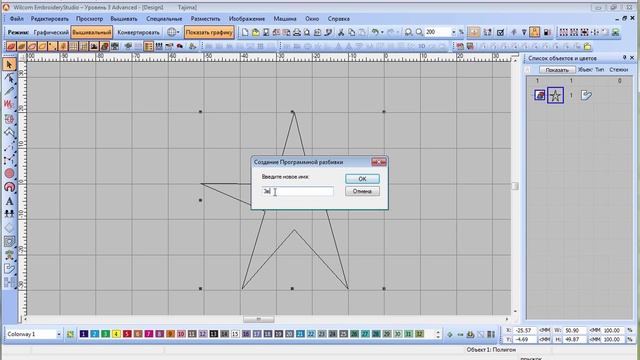Open the Изображение menu
The height and width of the screenshot is (360, 640).
(x=247, y=19)
